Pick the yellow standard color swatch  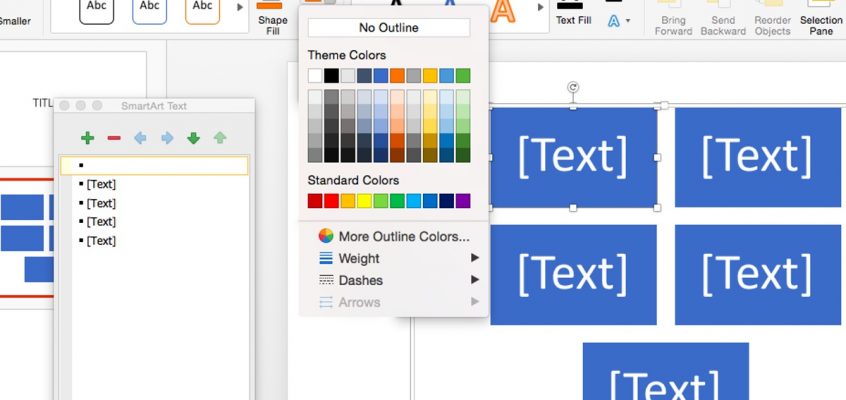click(x=364, y=201)
